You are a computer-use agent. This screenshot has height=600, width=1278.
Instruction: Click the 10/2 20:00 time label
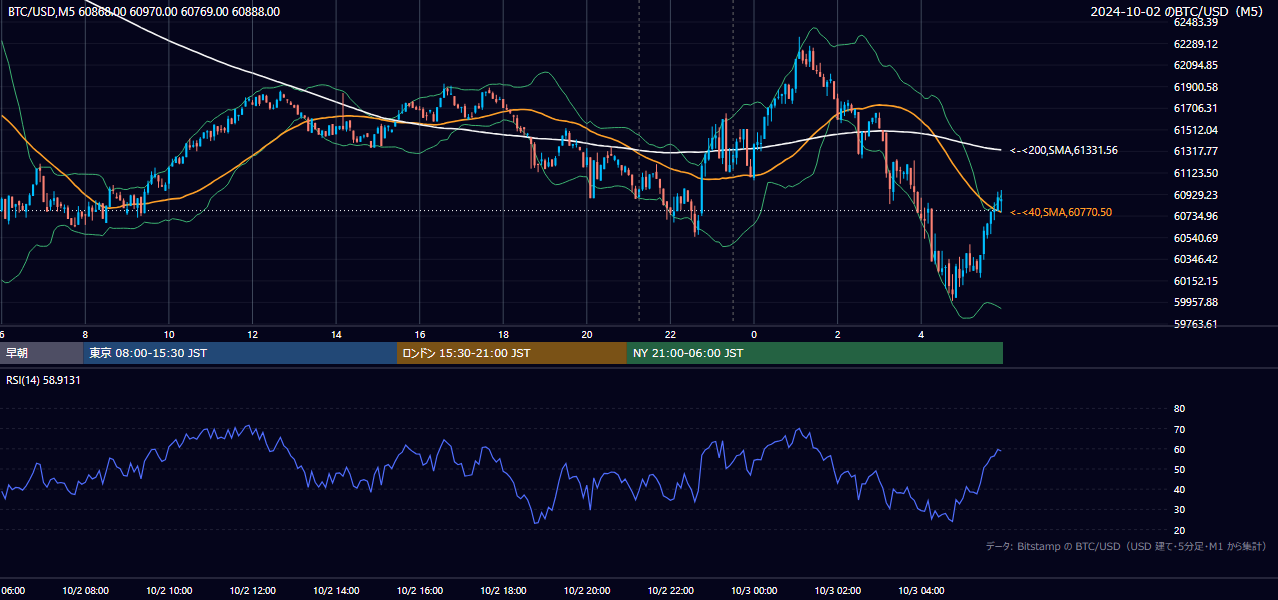click(587, 590)
